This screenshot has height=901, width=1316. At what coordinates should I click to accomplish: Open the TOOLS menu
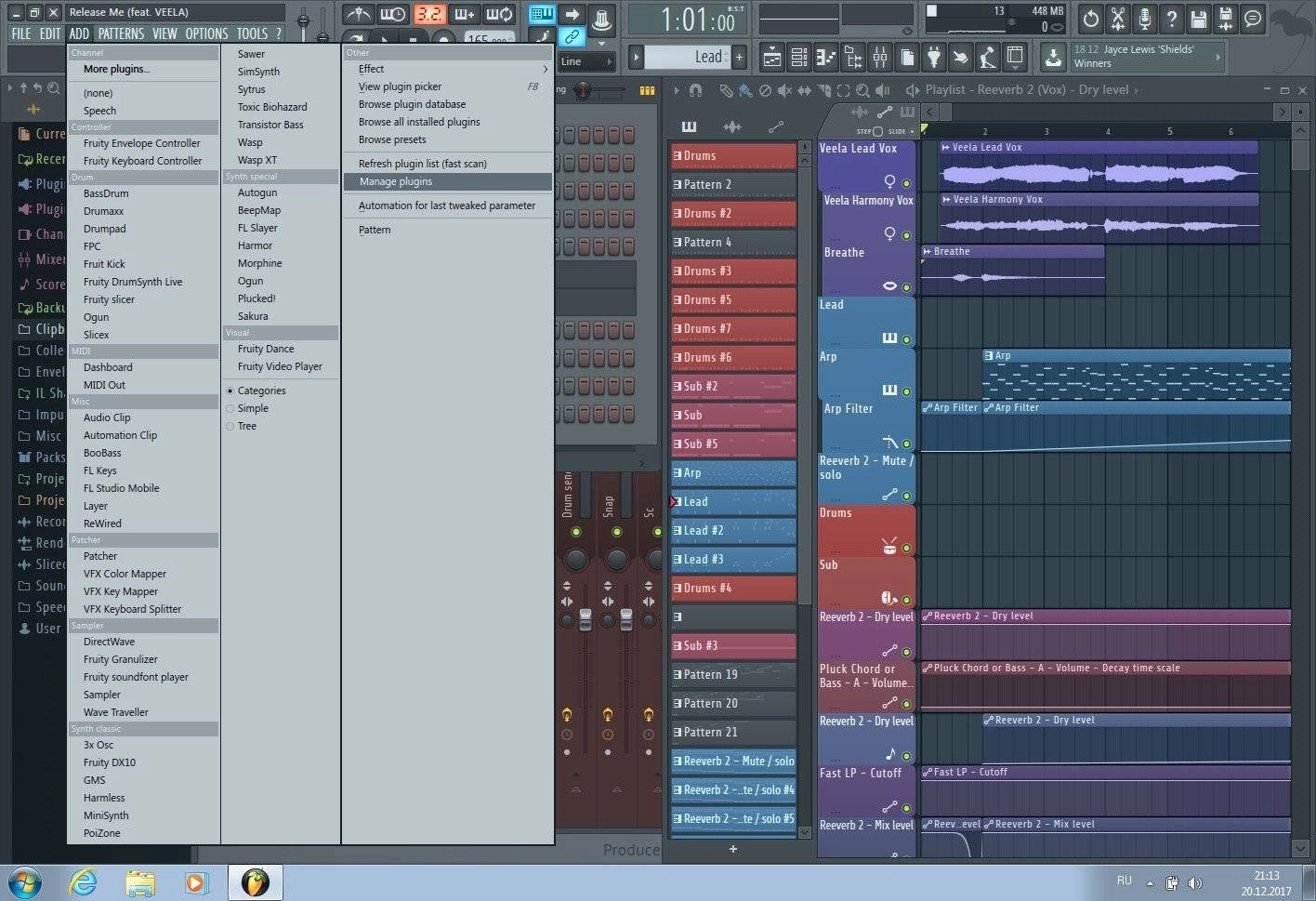(252, 33)
